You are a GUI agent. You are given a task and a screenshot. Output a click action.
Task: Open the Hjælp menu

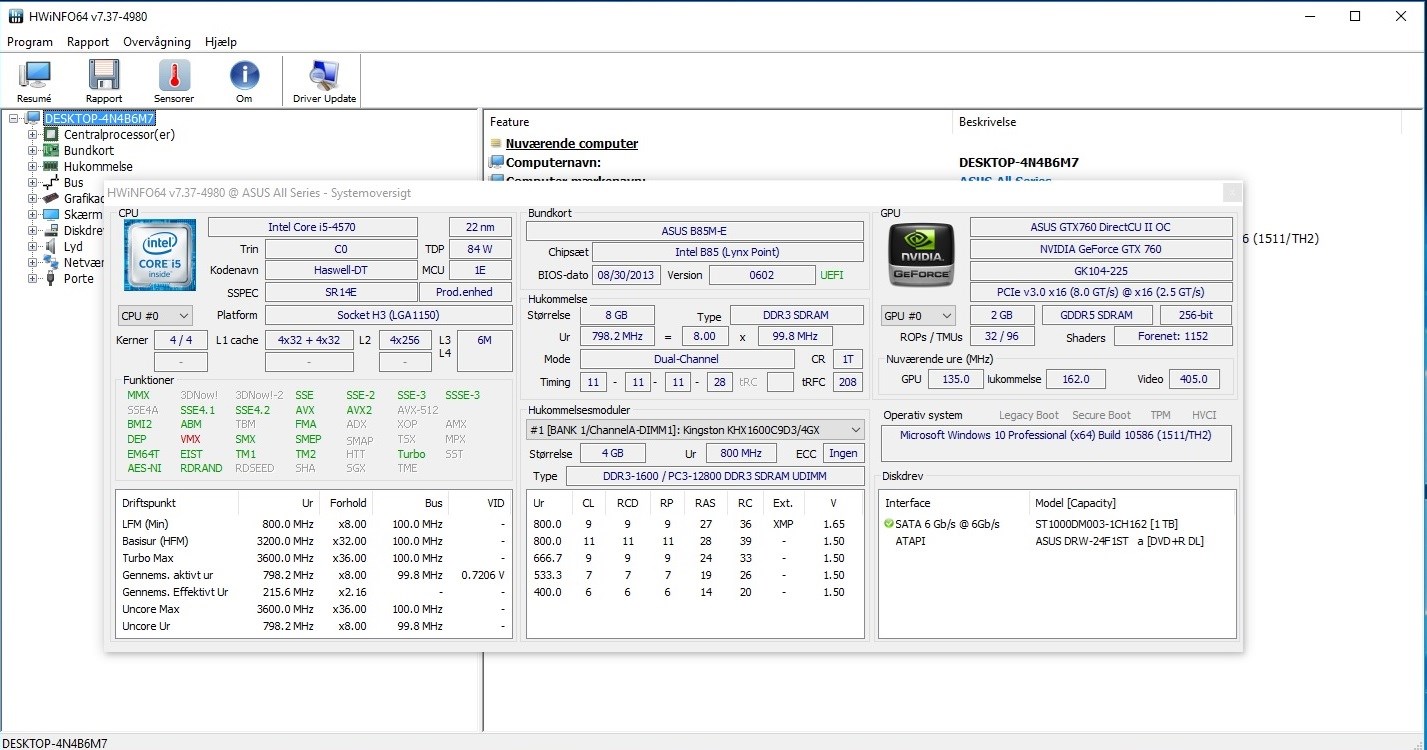point(221,42)
